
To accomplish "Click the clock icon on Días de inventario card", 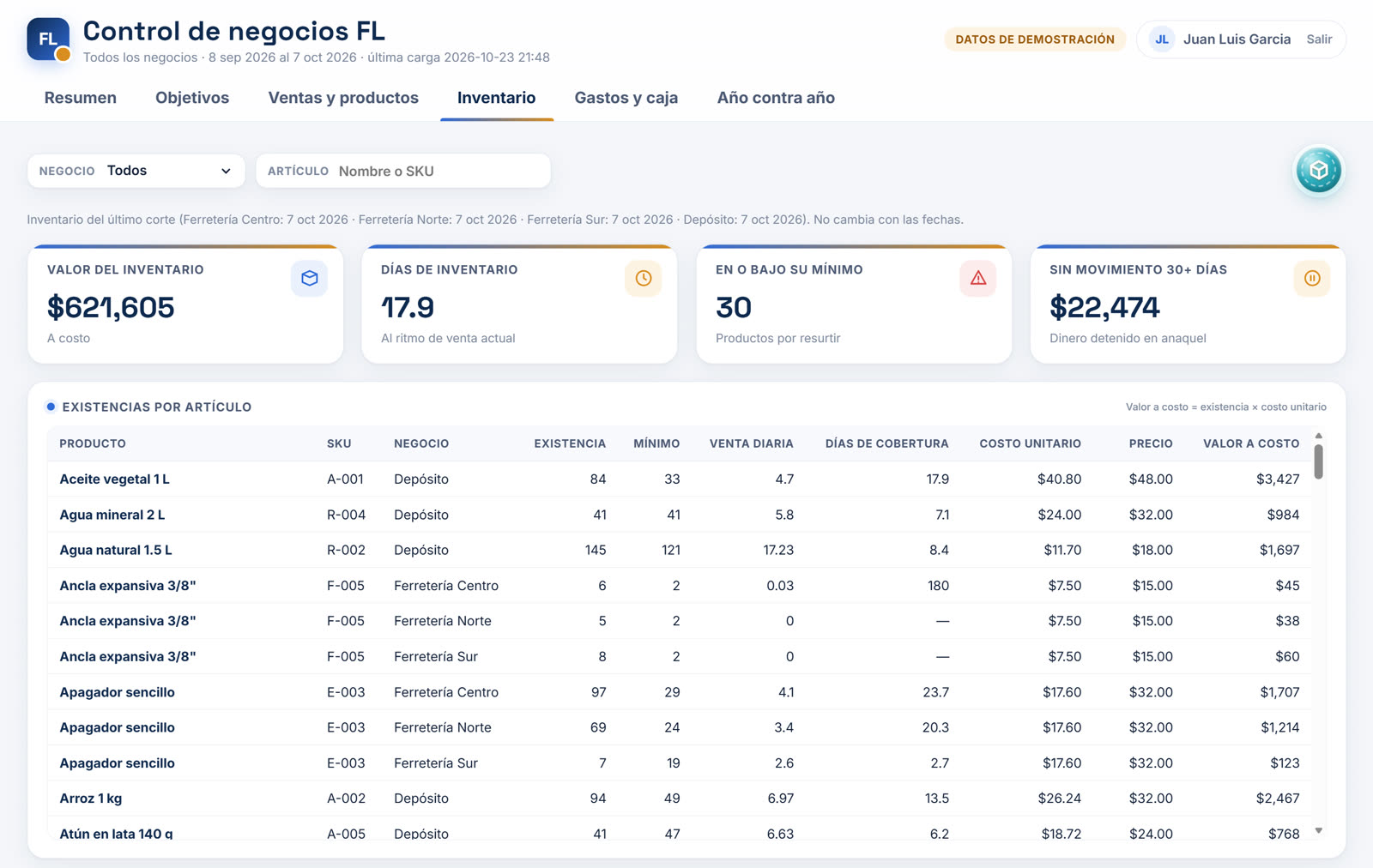I will [x=643, y=278].
